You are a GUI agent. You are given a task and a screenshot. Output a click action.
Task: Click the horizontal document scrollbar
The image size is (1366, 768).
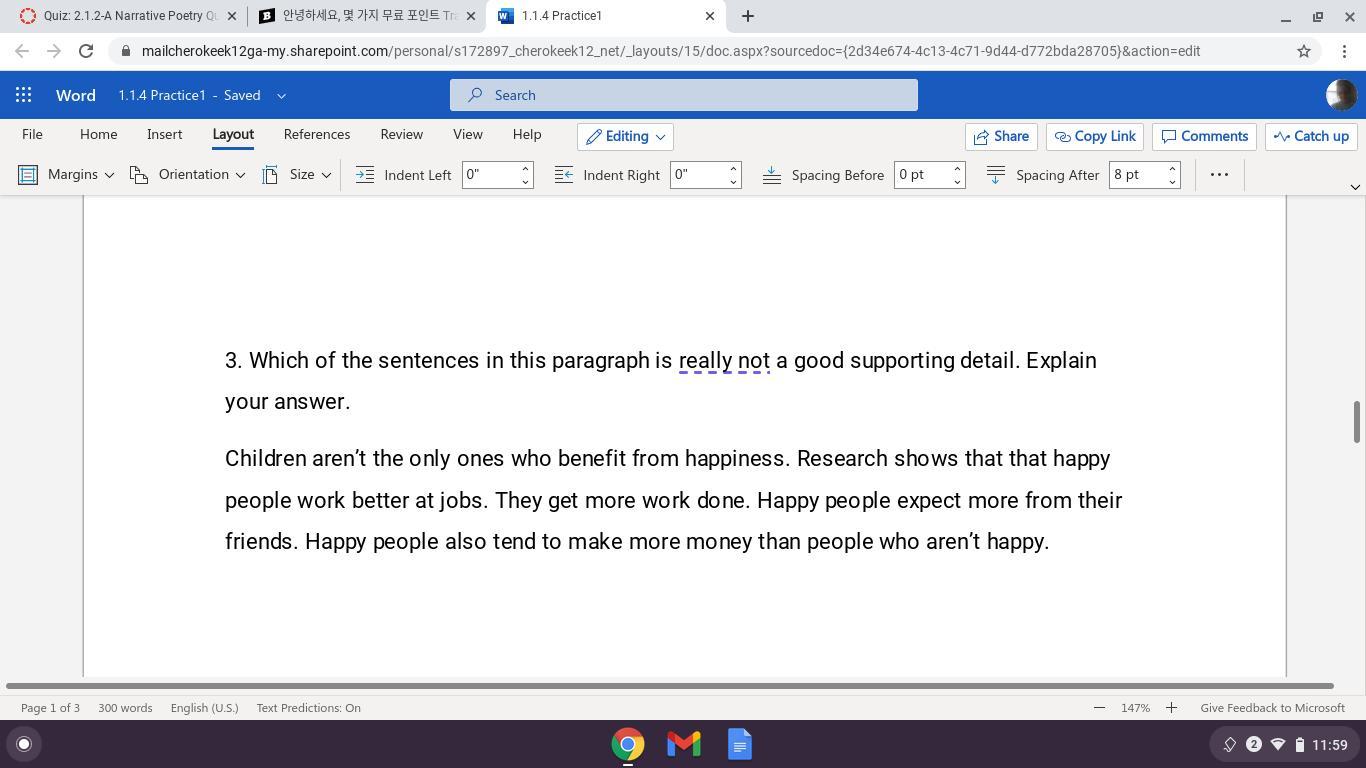(670, 686)
